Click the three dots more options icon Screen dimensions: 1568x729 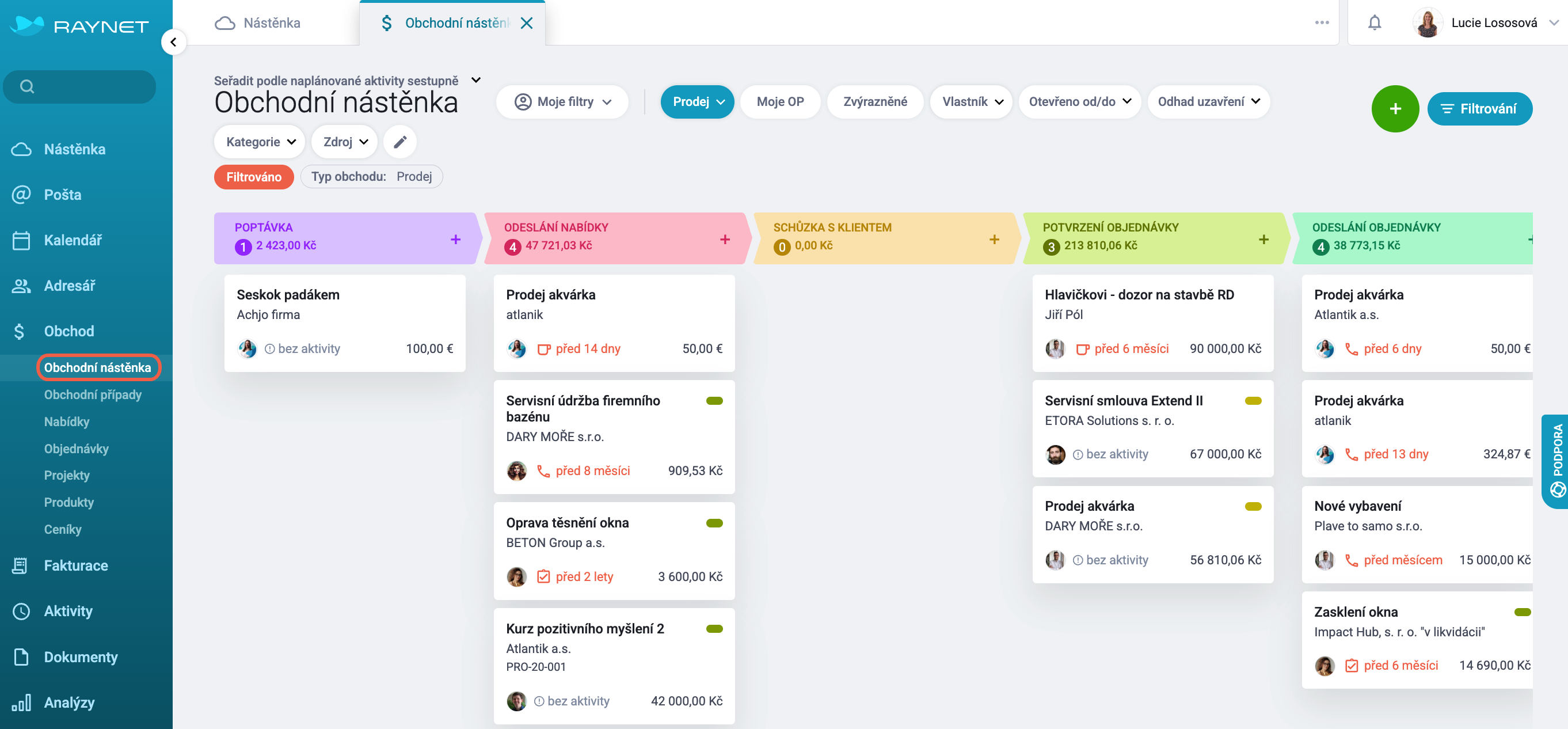[1322, 22]
